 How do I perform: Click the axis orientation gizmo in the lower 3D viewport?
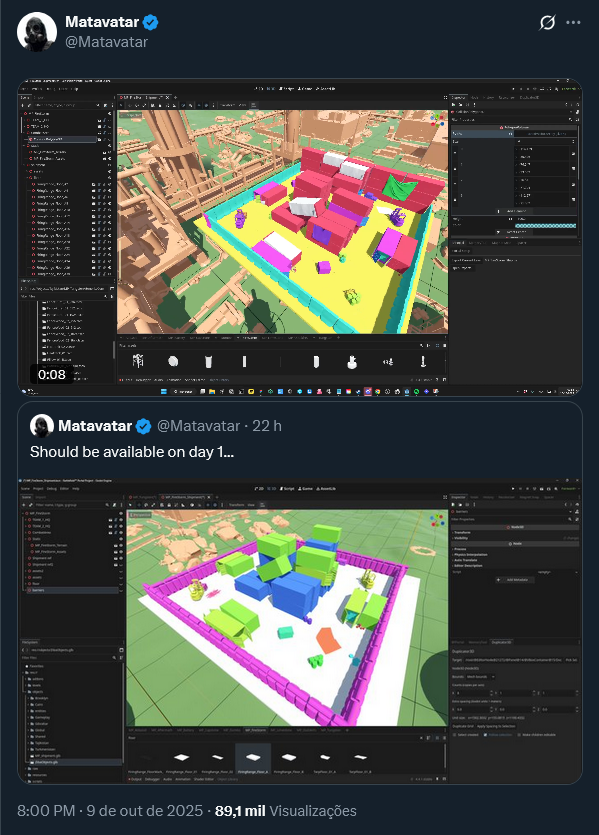(x=438, y=520)
